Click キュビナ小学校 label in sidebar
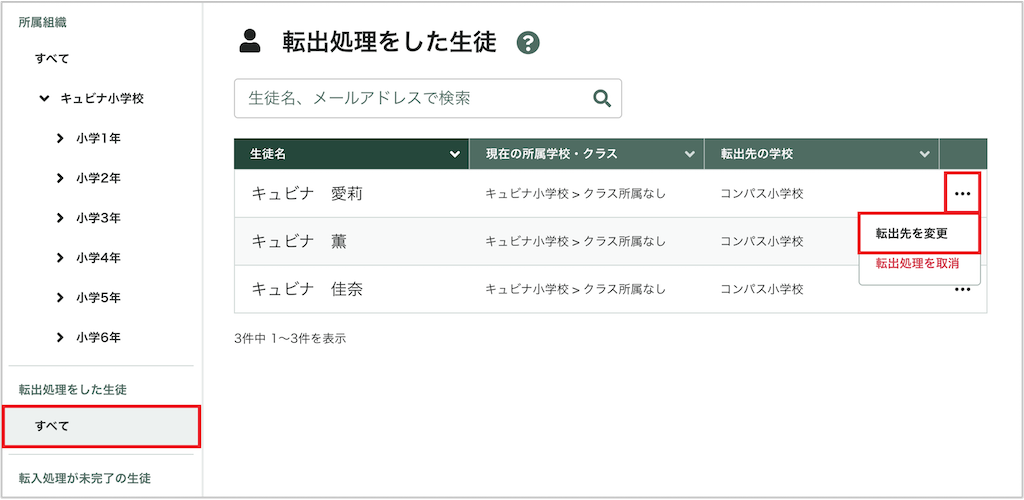 coord(102,99)
